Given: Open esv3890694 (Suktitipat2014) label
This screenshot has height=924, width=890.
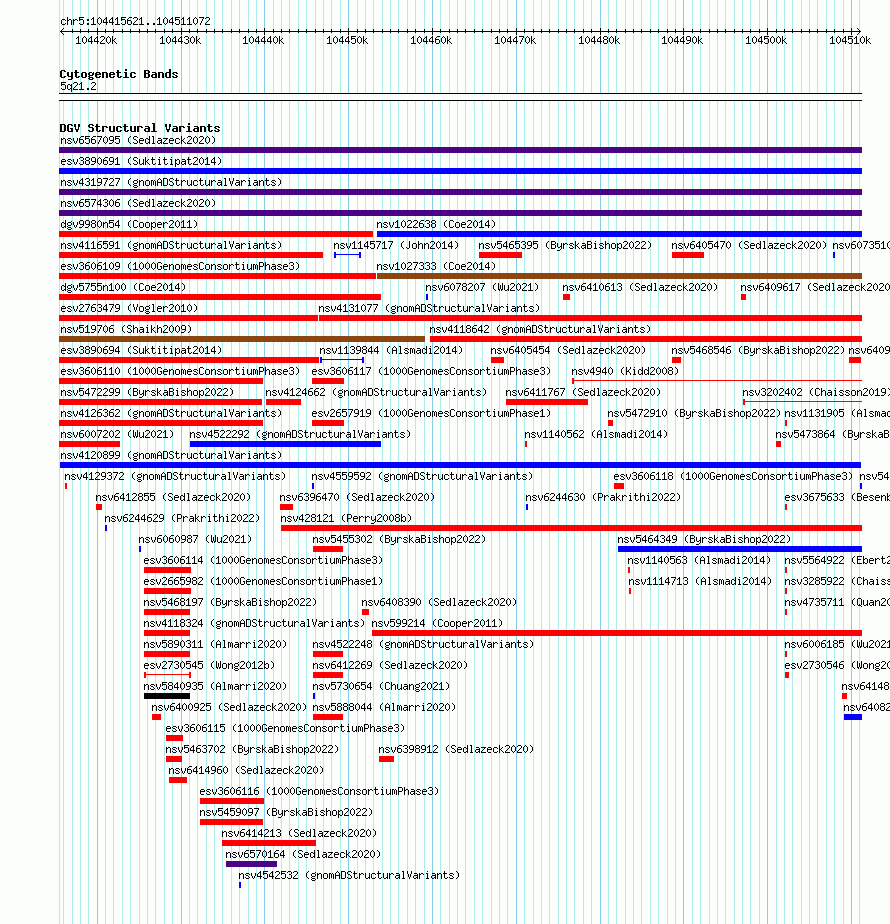Looking at the screenshot, I should (x=141, y=350).
